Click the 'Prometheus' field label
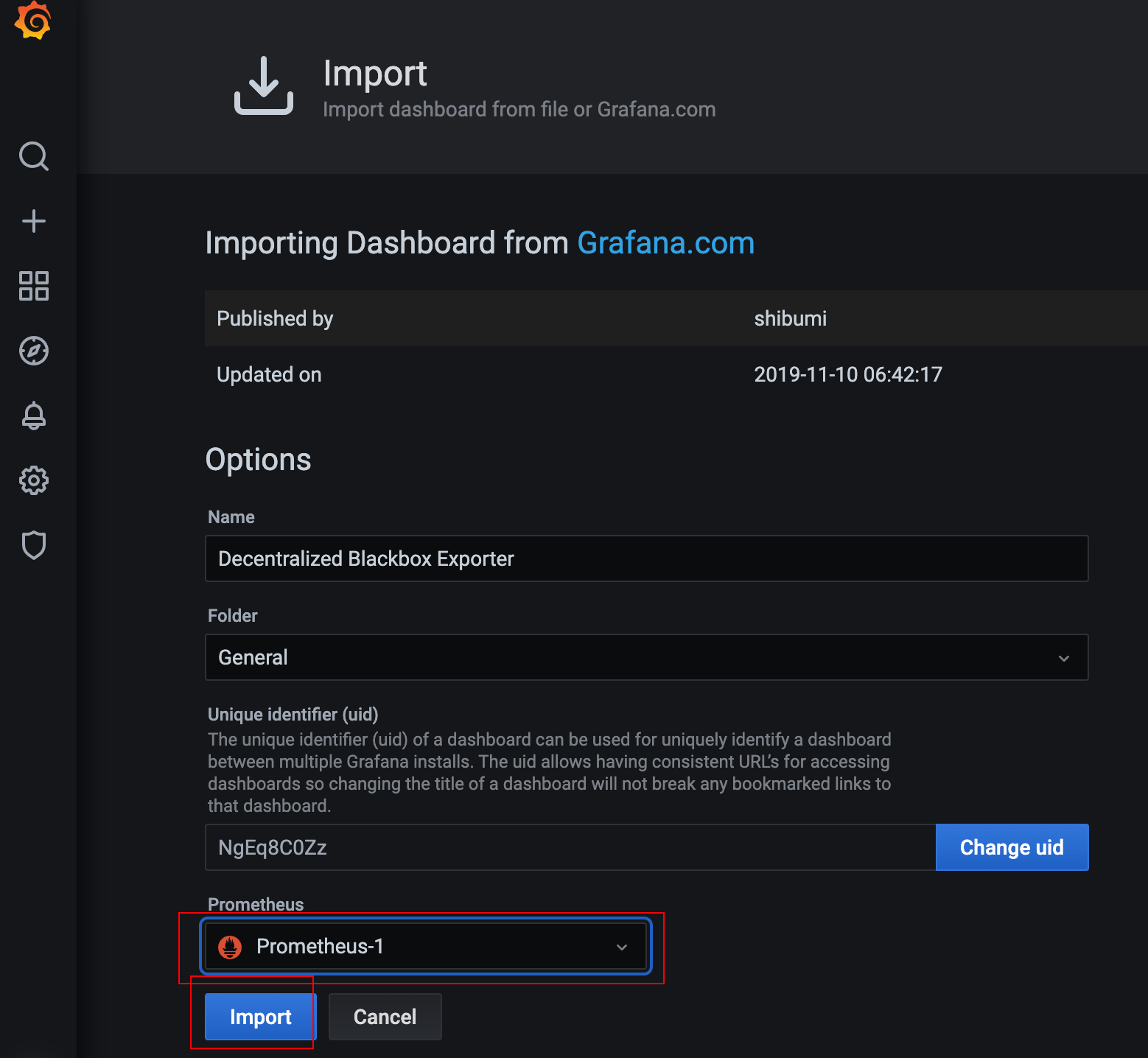This screenshot has height=1058, width=1148. point(256,905)
